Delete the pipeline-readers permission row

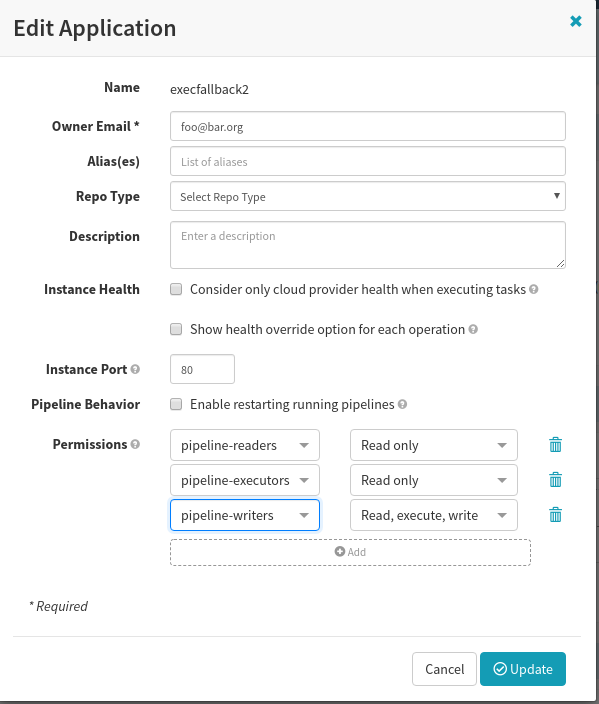click(555, 445)
